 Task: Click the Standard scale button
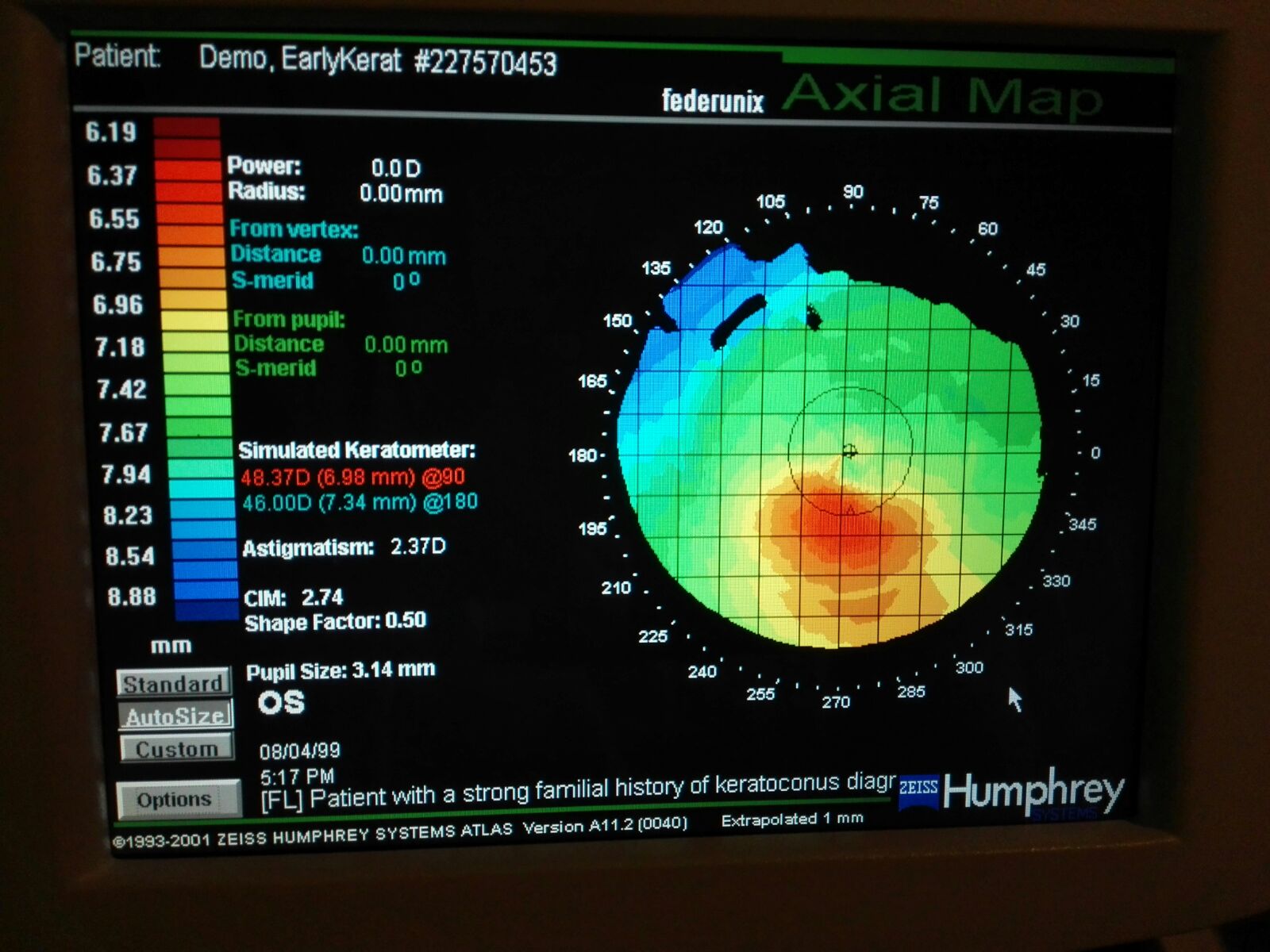coord(173,683)
